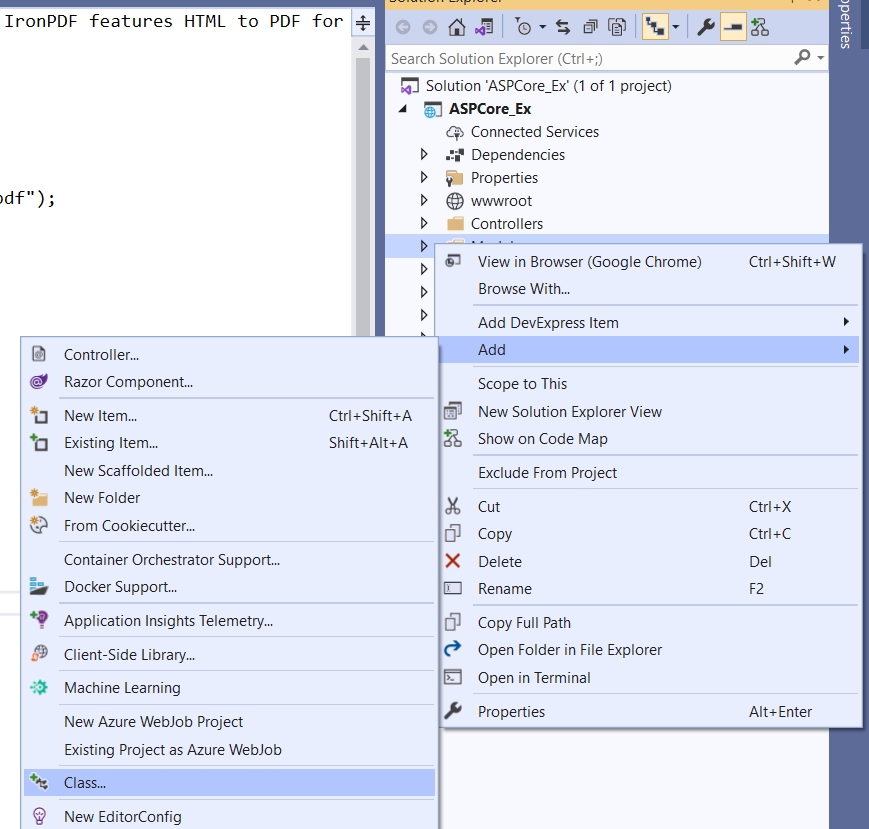Expand the Dependencies tree node
Image resolution: width=869 pixels, height=829 pixels.
click(x=424, y=155)
